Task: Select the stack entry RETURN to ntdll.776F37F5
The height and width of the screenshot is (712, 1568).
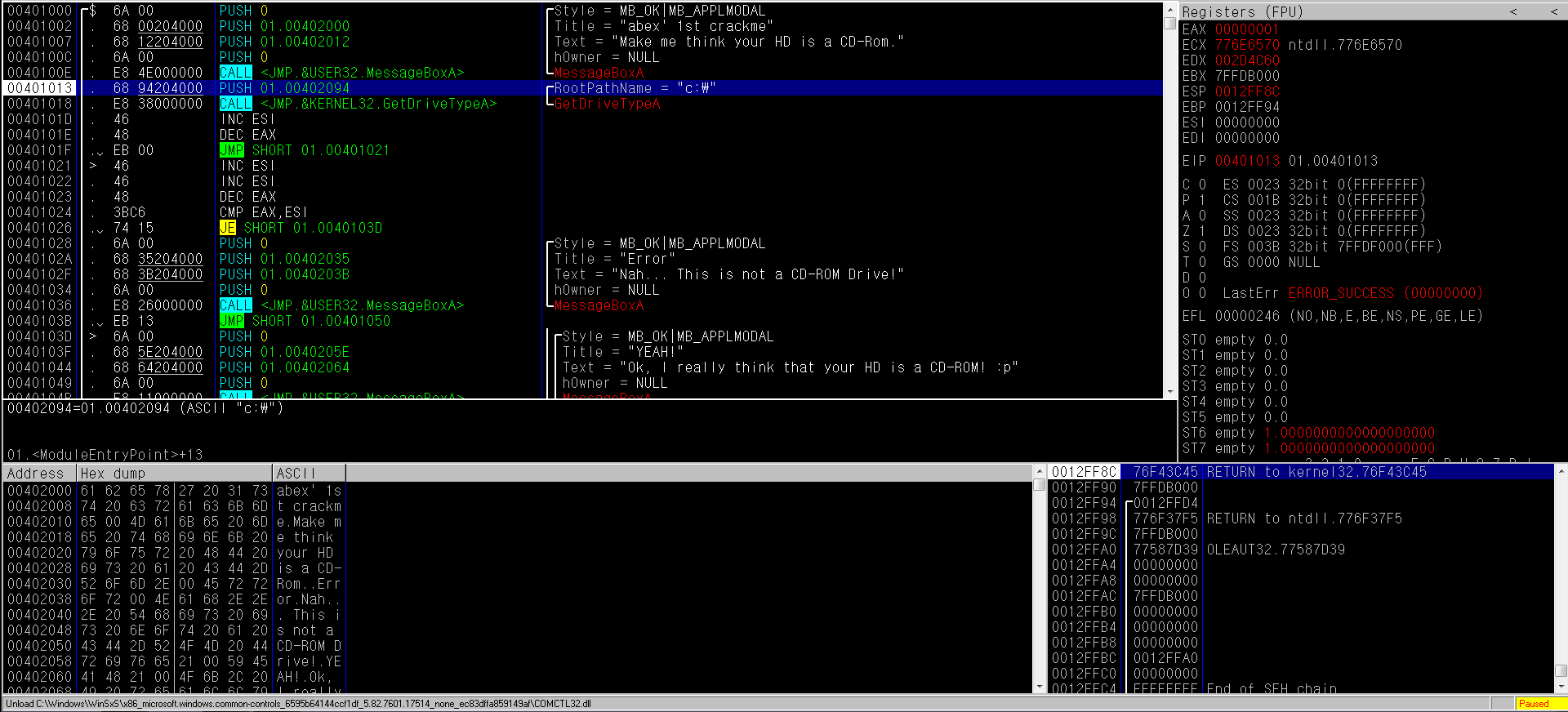Action: 1301,518
